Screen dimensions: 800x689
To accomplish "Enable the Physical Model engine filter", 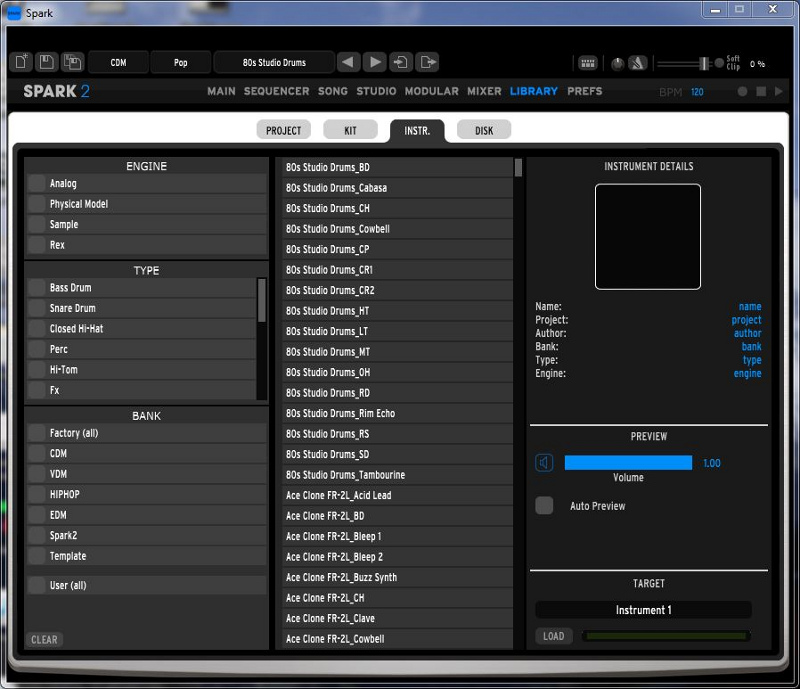I will click(x=37, y=204).
